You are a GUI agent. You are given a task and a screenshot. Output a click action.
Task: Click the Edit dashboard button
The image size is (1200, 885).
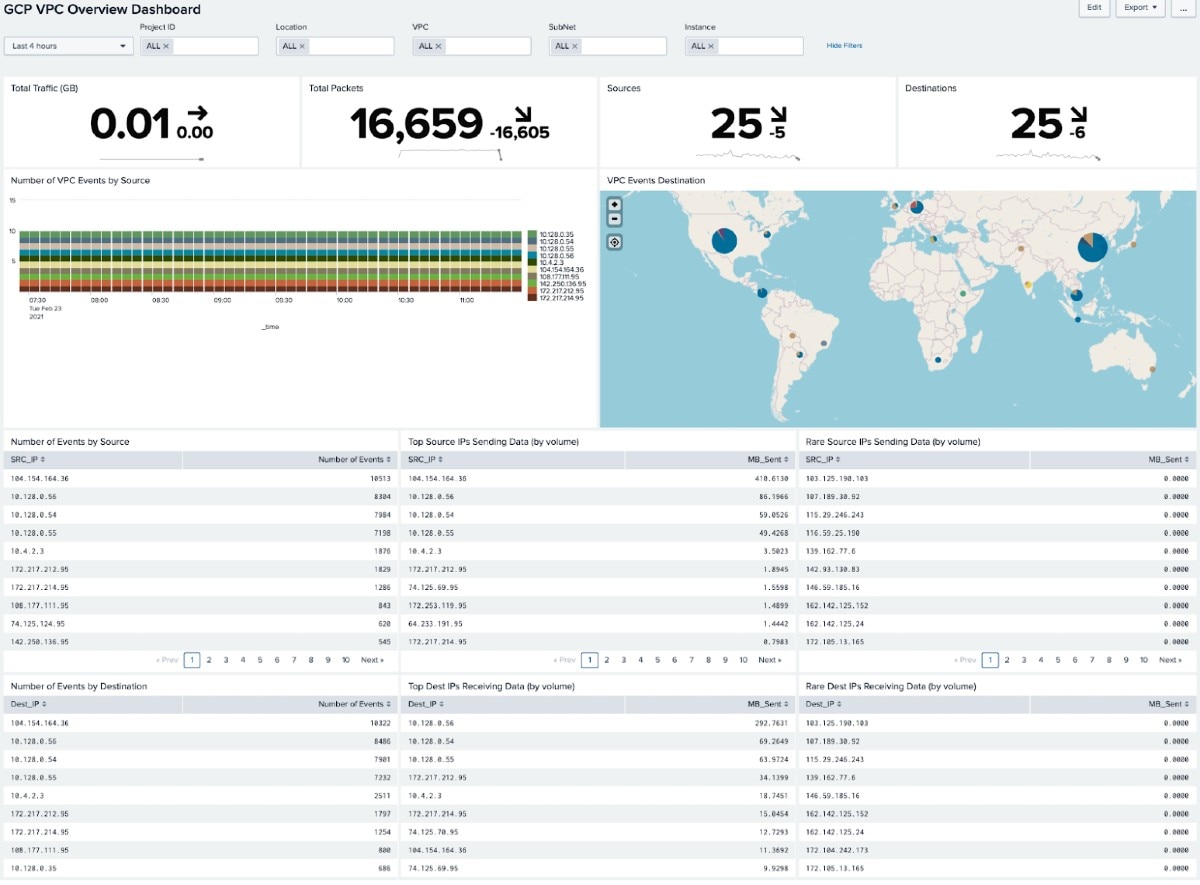coord(1095,8)
